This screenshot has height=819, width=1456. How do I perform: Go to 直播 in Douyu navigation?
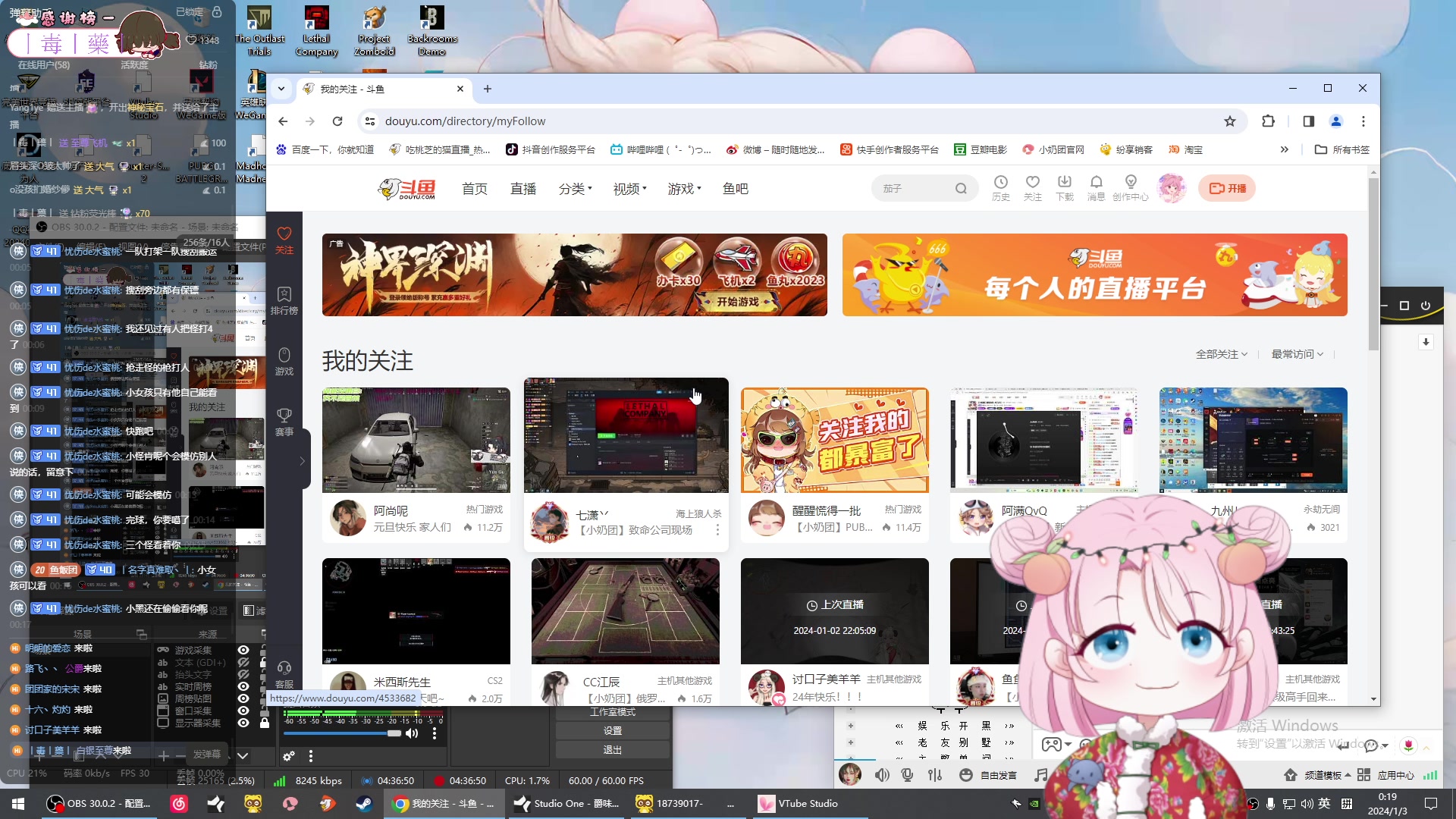[x=523, y=189]
